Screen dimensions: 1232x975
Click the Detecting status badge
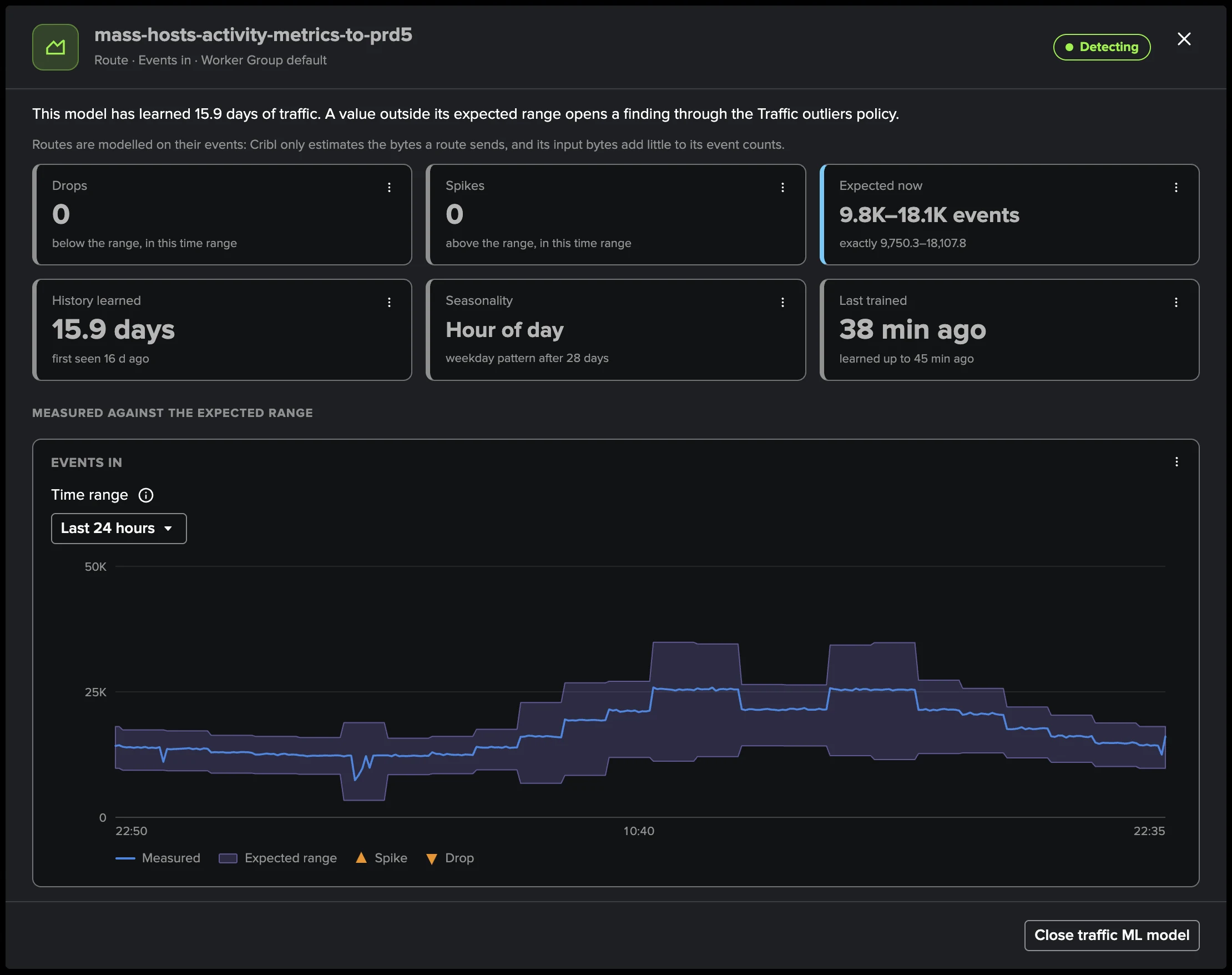click(1102, 47)
